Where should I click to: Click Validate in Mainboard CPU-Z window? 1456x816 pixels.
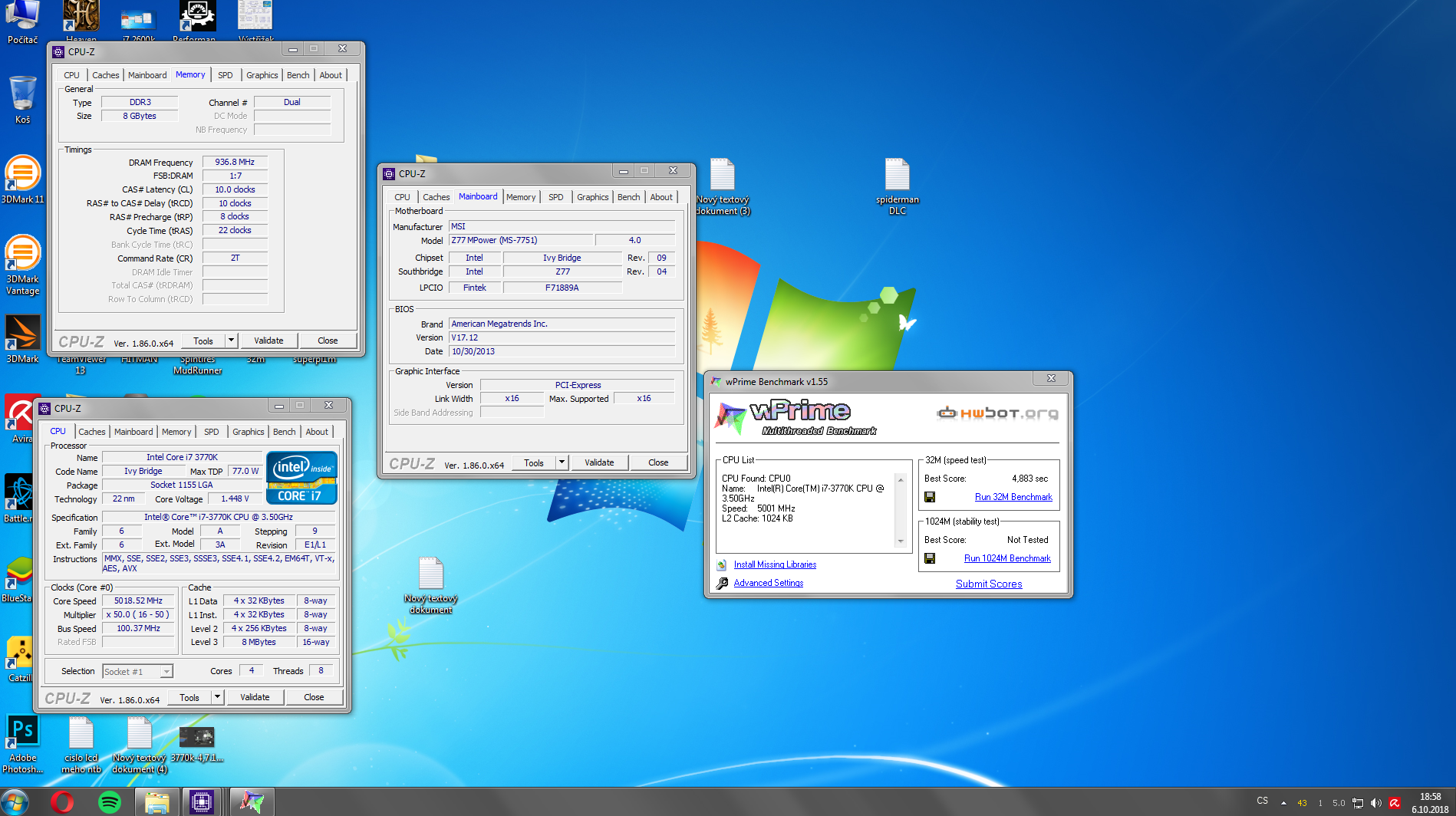[x=599, y=462]
